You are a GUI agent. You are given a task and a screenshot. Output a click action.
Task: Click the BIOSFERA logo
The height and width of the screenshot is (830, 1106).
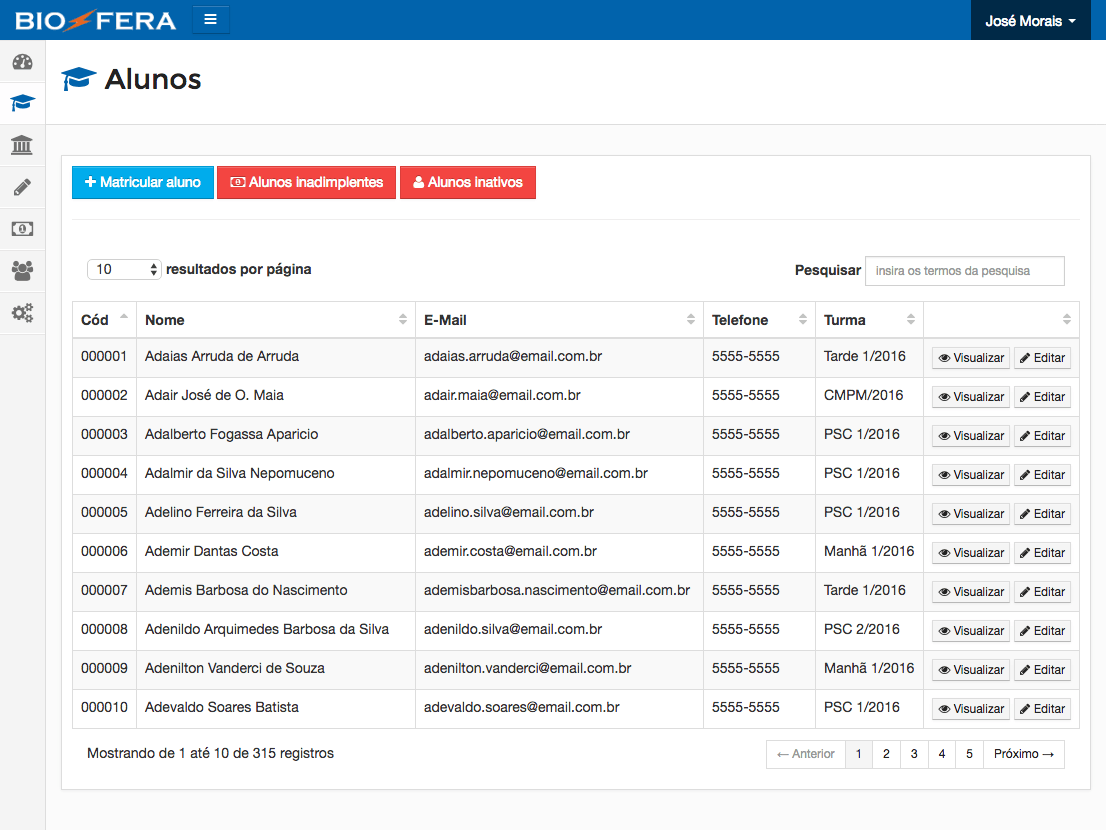point(96,20)
